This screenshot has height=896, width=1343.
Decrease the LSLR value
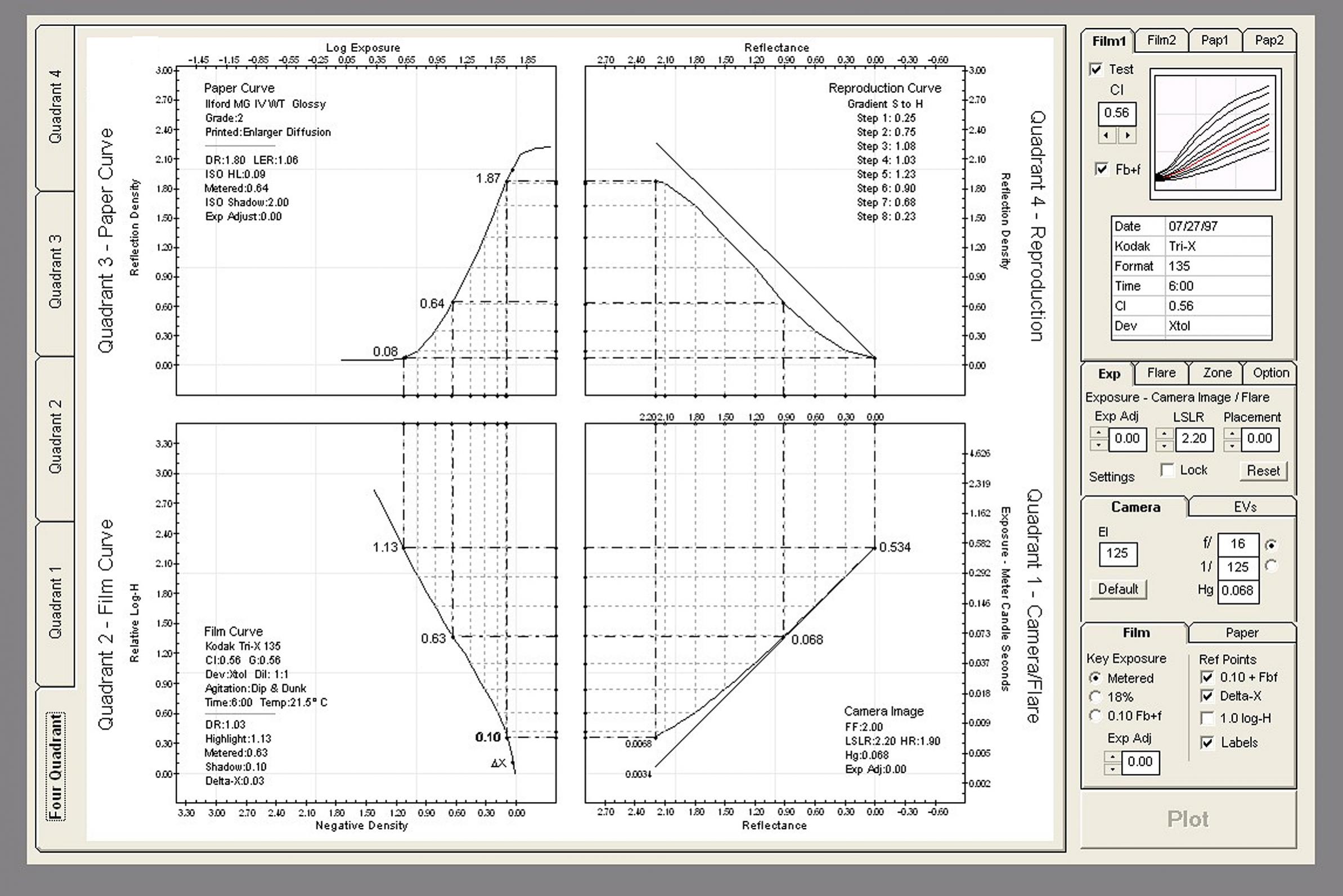[x=1164, y=445]
